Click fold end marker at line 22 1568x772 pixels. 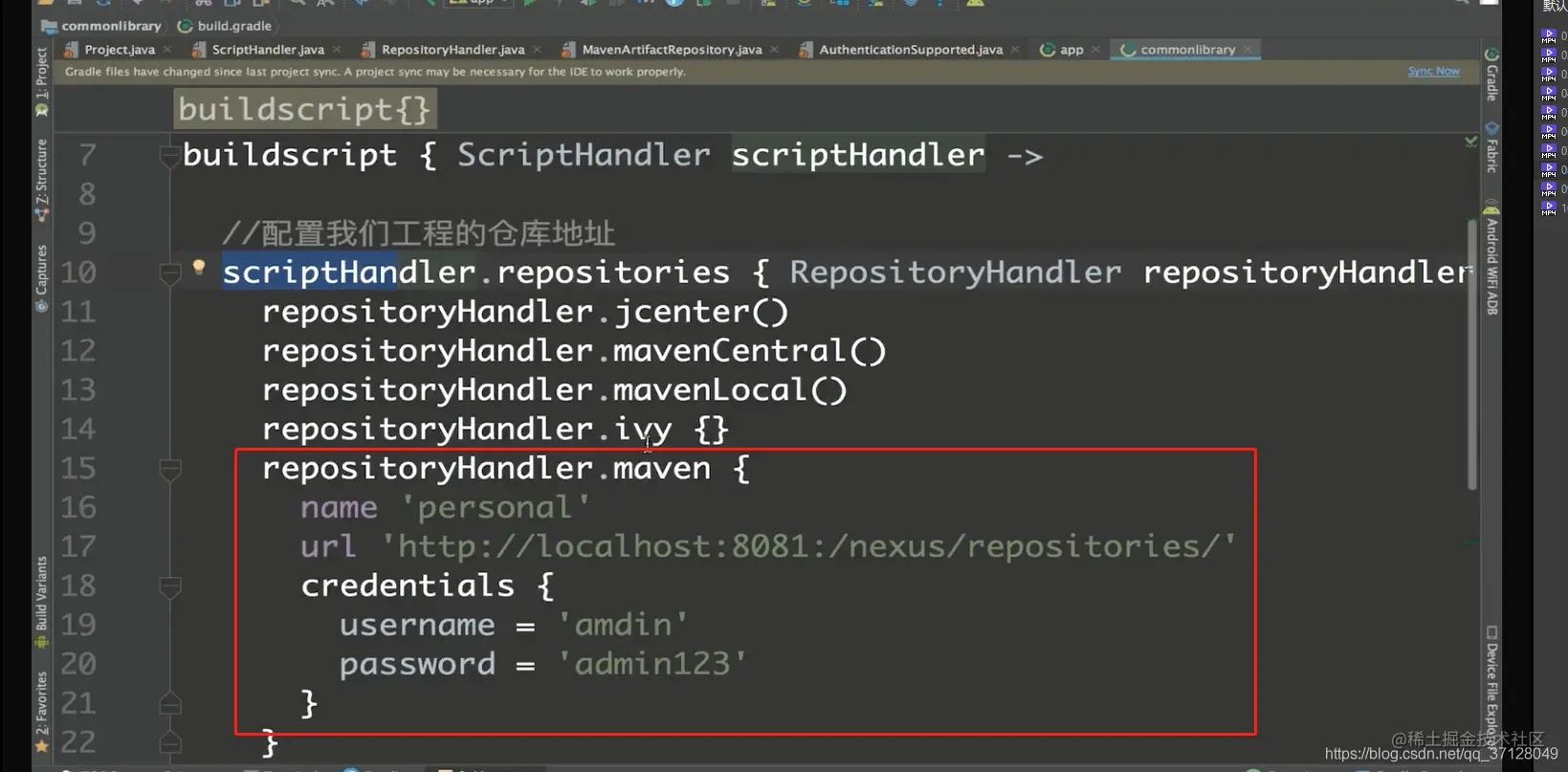tap(169, 743)
